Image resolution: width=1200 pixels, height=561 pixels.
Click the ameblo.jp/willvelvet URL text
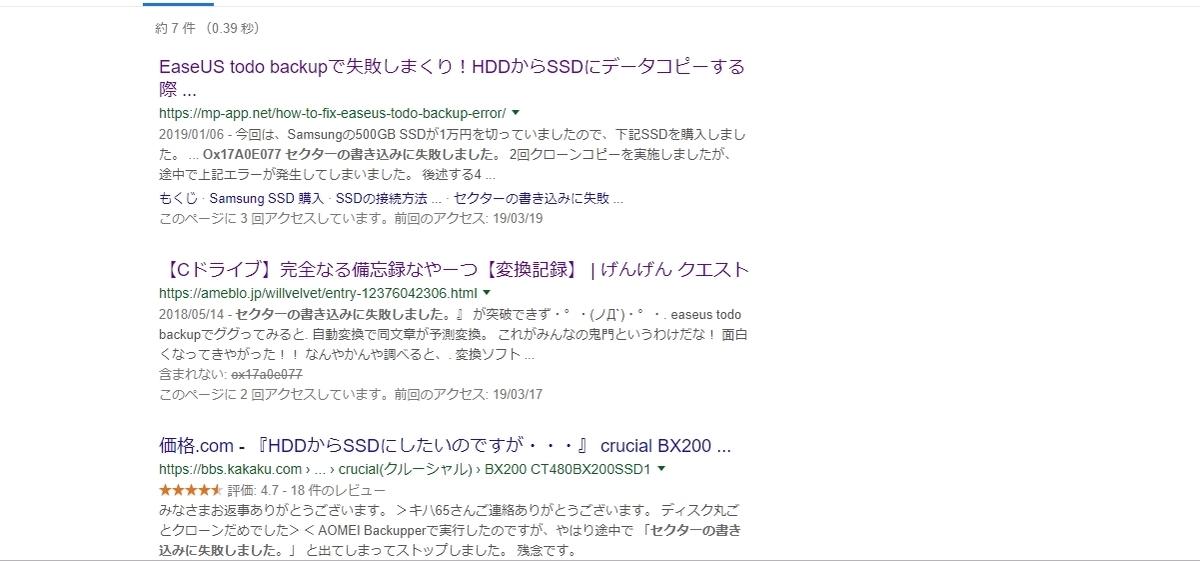click(318, 293)
